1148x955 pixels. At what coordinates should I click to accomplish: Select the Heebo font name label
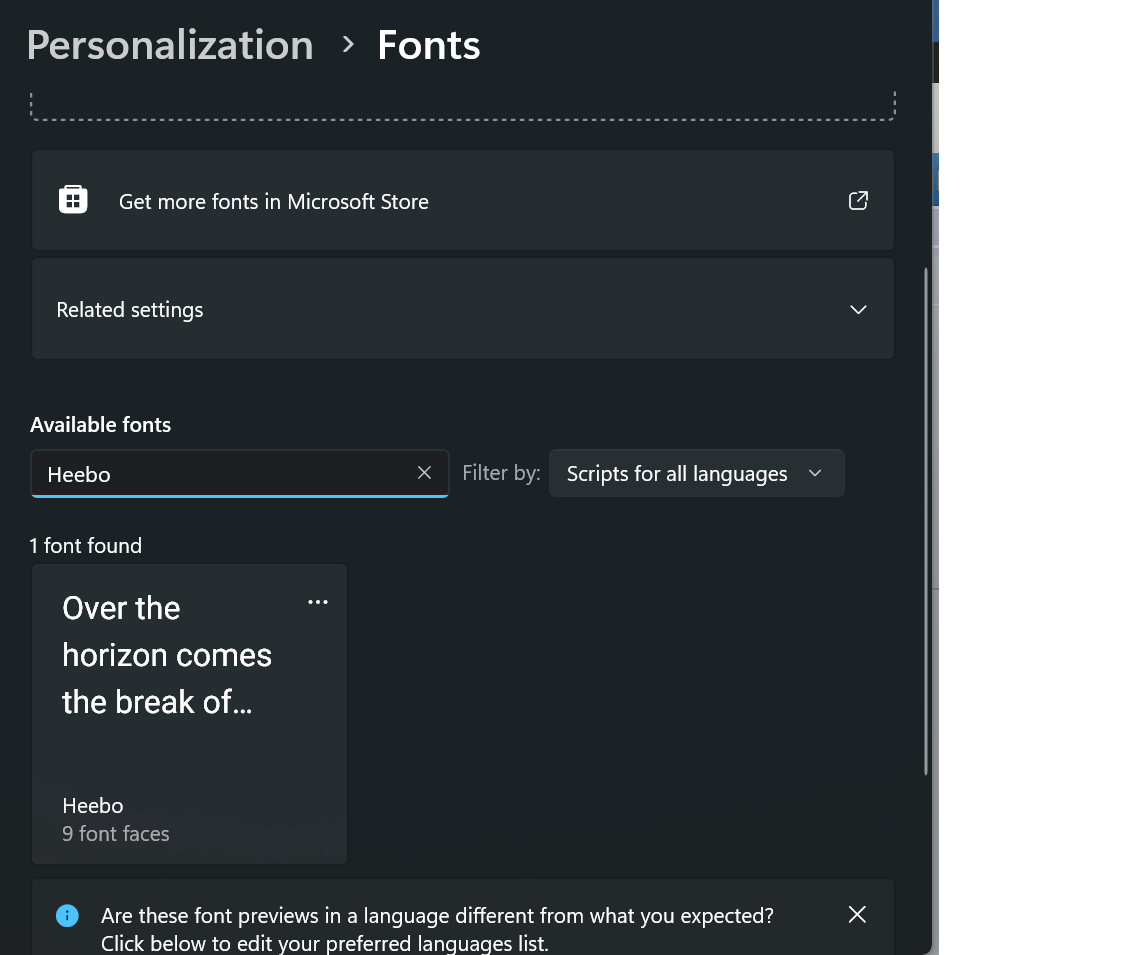click(93, 806)
